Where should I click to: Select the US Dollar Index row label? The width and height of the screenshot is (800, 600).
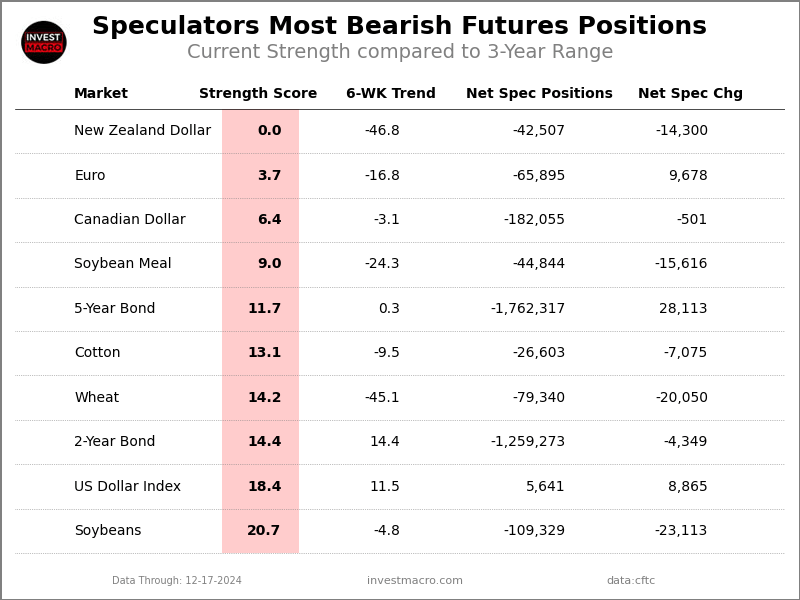click(x=128, y=487)
